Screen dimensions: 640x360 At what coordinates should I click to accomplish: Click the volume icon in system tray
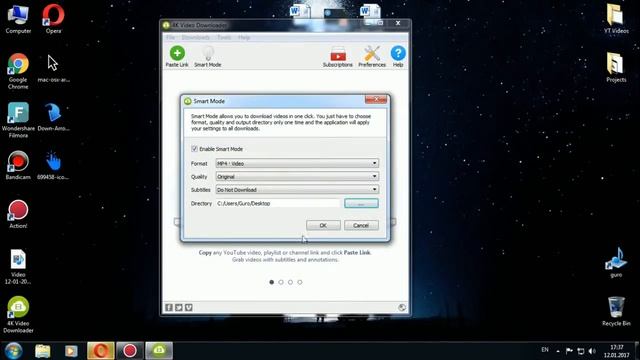(x=592, y=351)
